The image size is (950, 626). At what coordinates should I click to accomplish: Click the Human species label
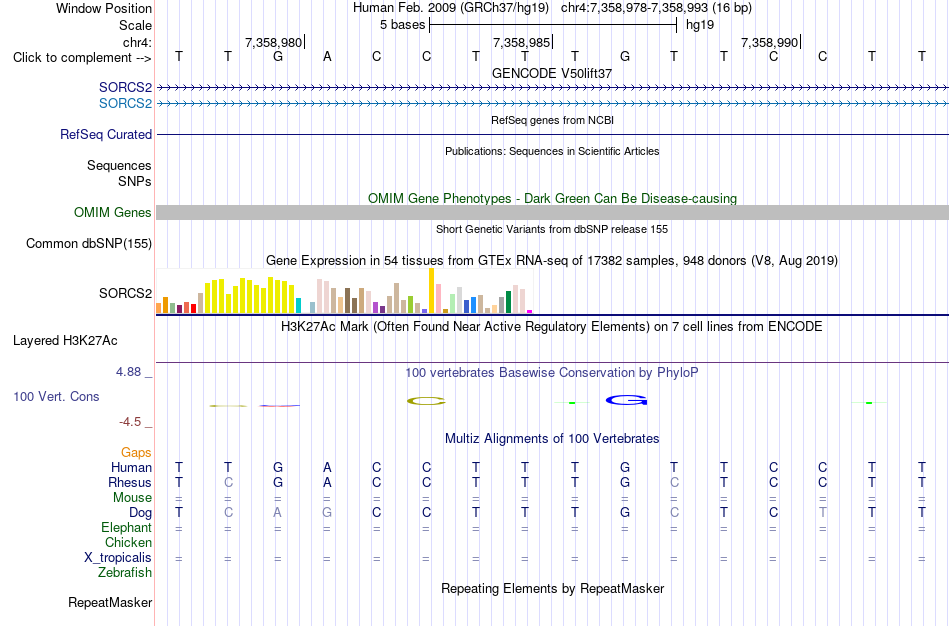click(131, 467)
